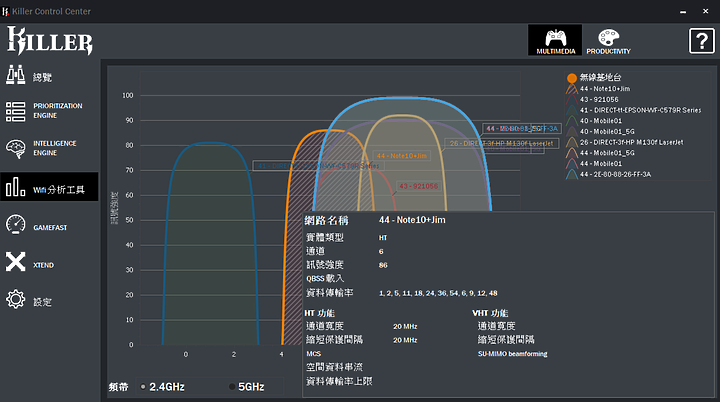Close the Killer Control Center window
The height and width of the screenshot is (402, 720).
pyautogui.click(x=706, y=11)
